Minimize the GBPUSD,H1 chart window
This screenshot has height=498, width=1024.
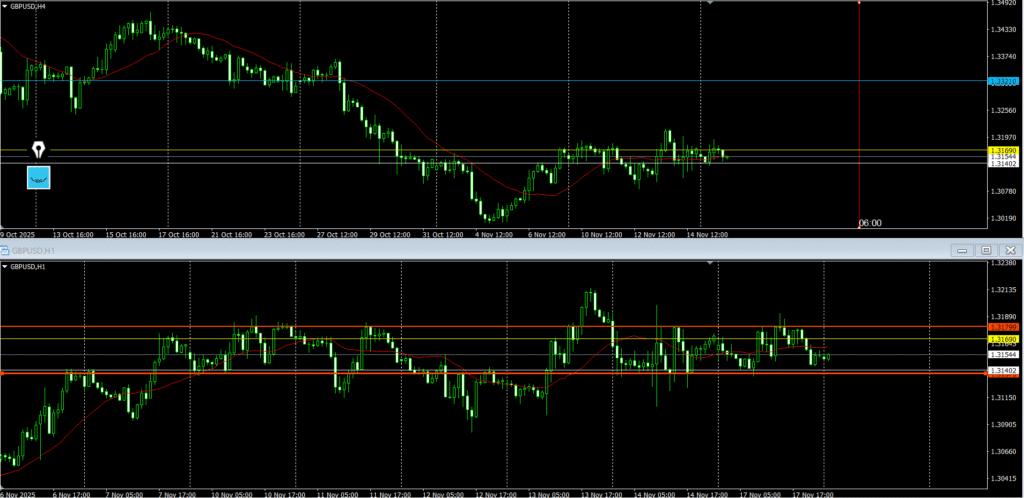(x=963, y=250)
